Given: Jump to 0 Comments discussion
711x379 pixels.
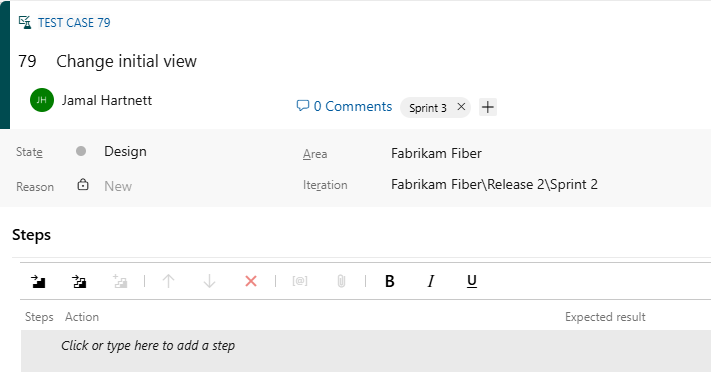Looking at the screenshot, I should [353, 106].
